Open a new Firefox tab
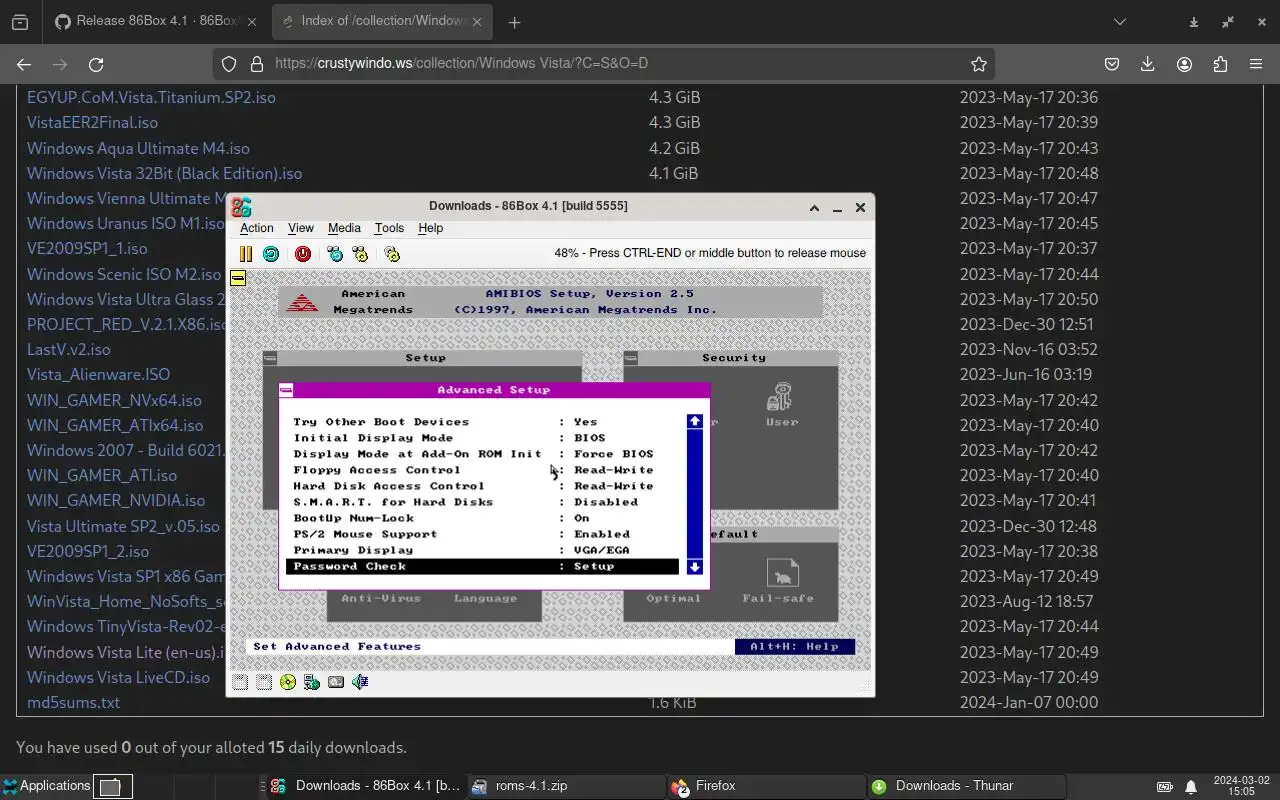Screen dimensions: 1280x800 coord(514,22)
